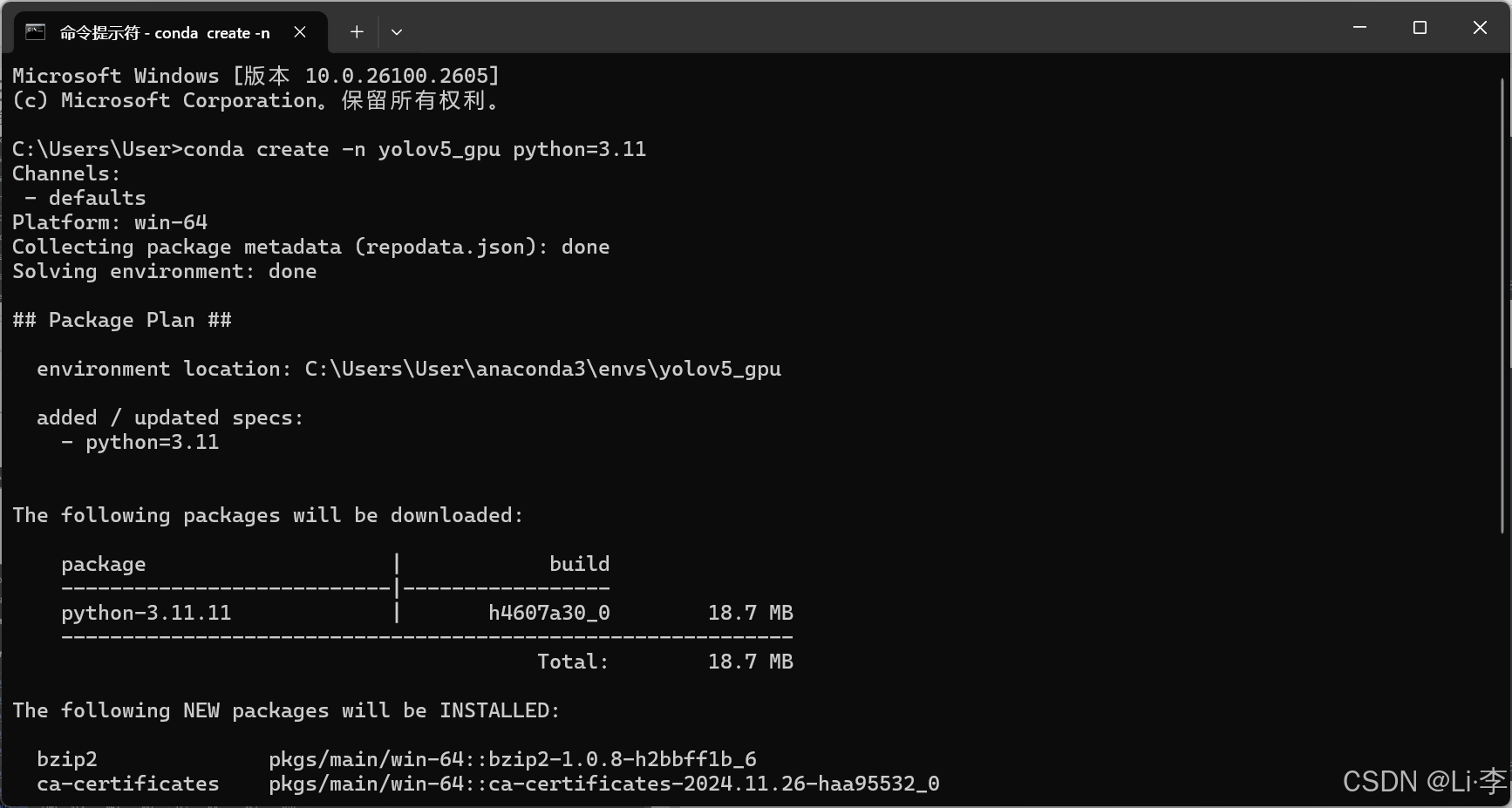Click the Windows version banner line
1512x808 pixels.
pos(255,76)
